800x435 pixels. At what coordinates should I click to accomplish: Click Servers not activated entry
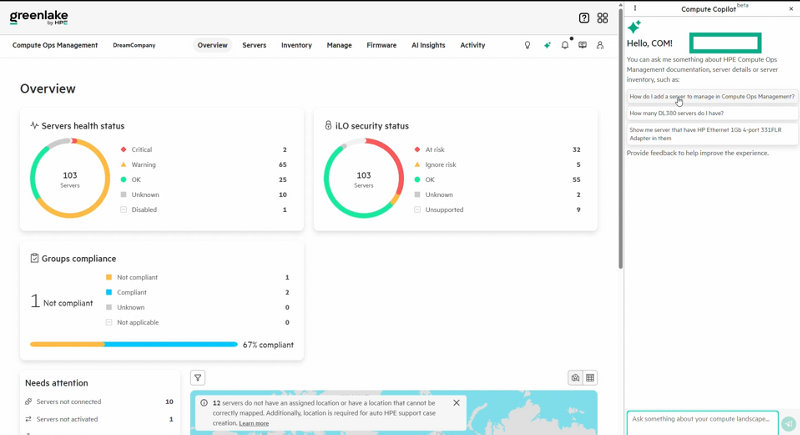(99, 419)
